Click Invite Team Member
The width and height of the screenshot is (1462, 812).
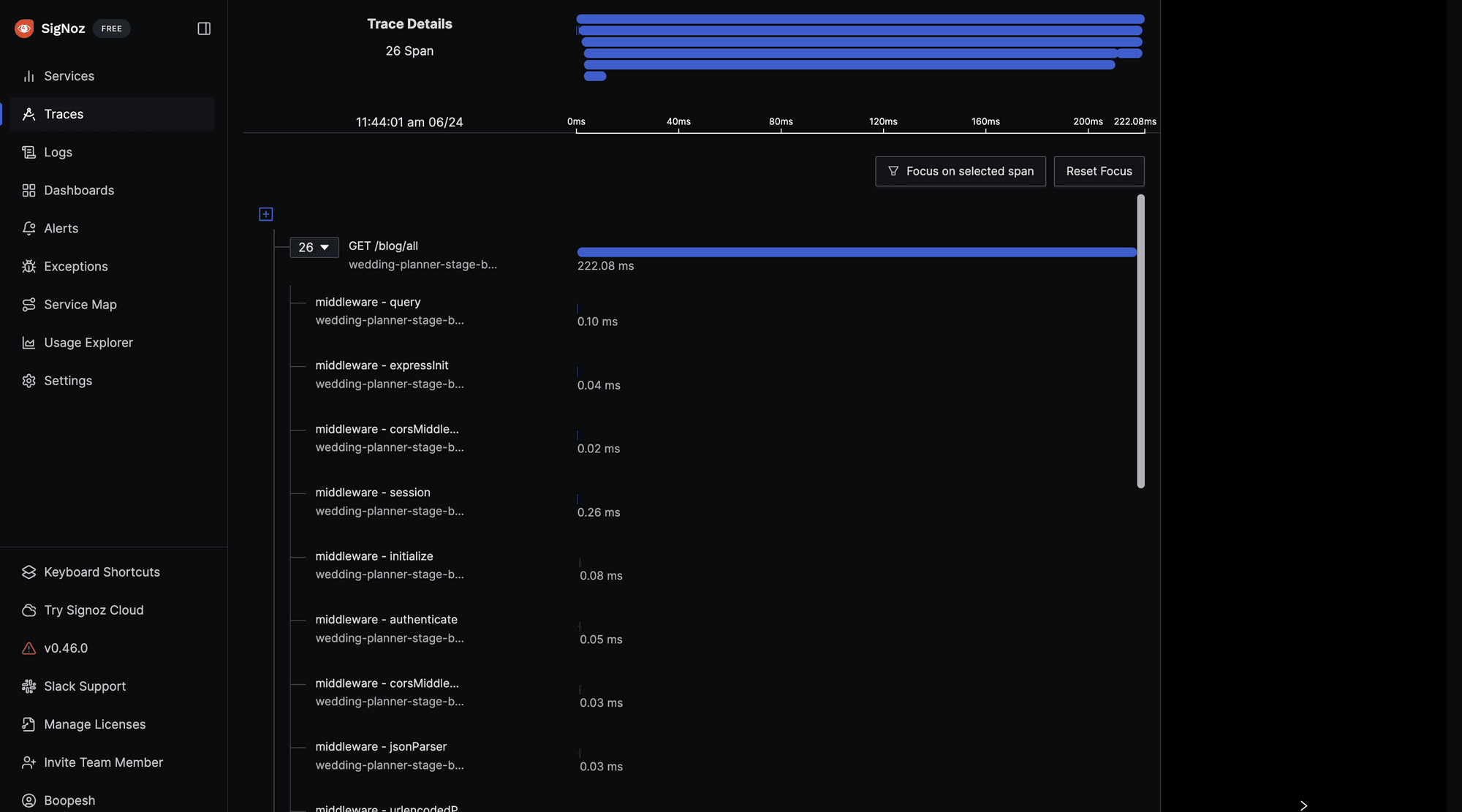pos(113,762)
